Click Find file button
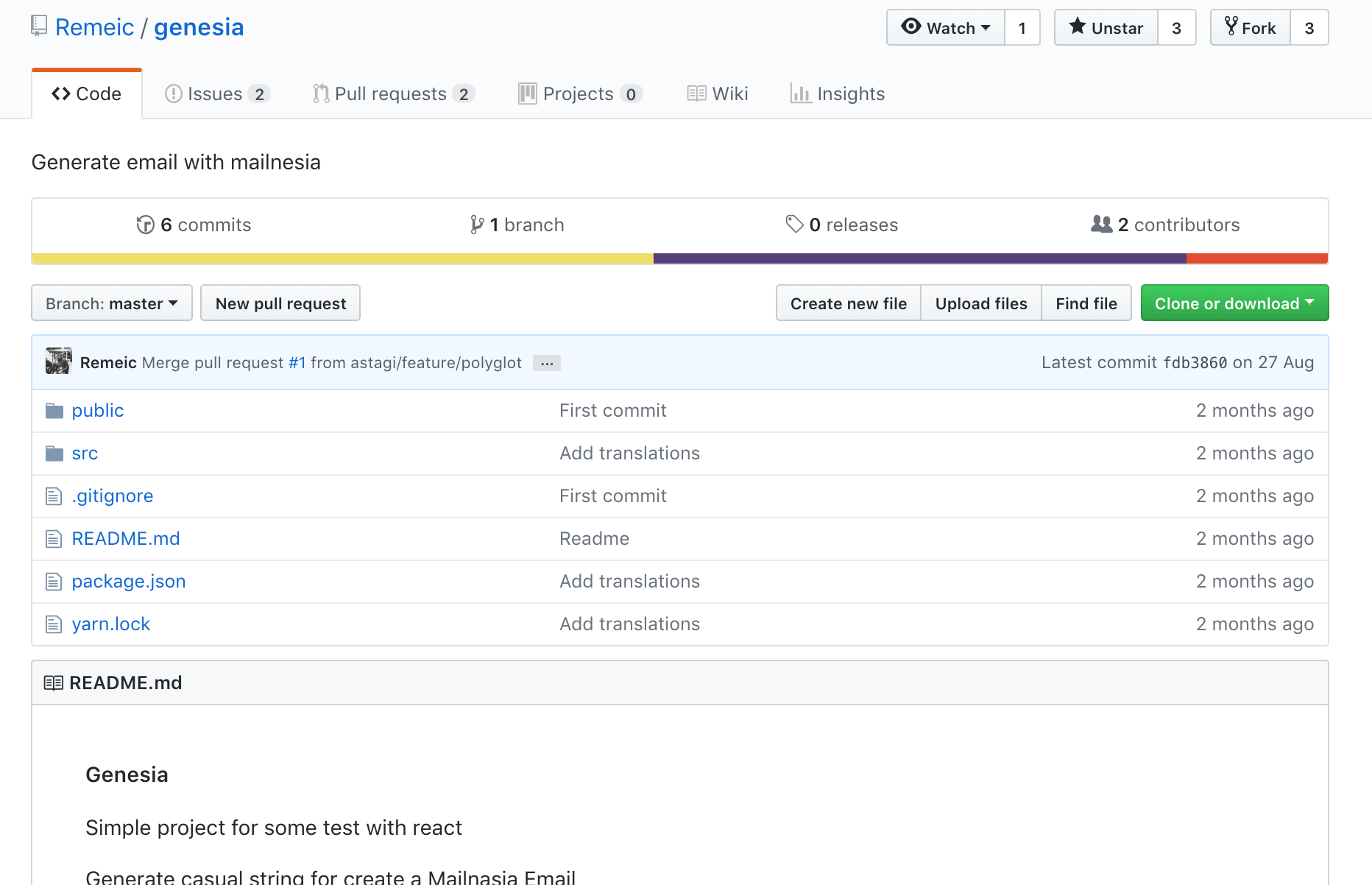The width and height of the screenshot is (1372, 885). point(1086,303)
